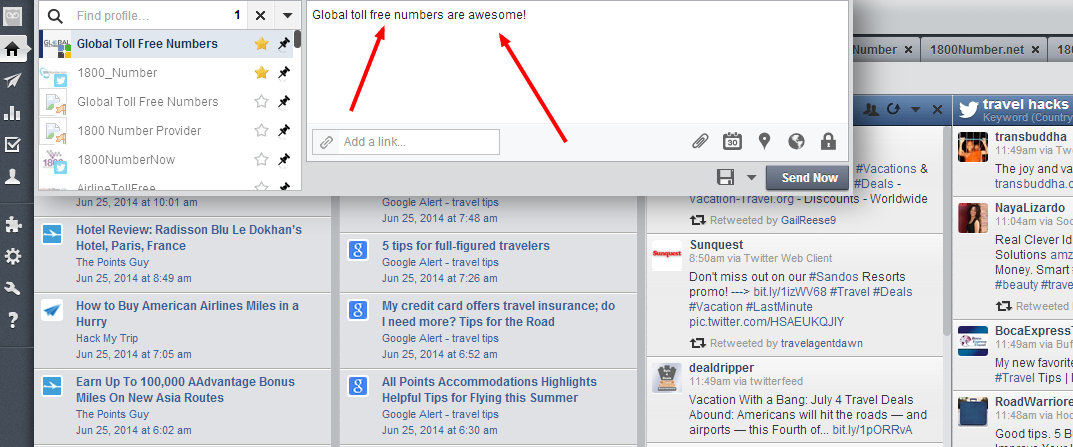1073x447 pixels.
Task: Open the scheduling calendar icon
Action: [x=732, y=142]
